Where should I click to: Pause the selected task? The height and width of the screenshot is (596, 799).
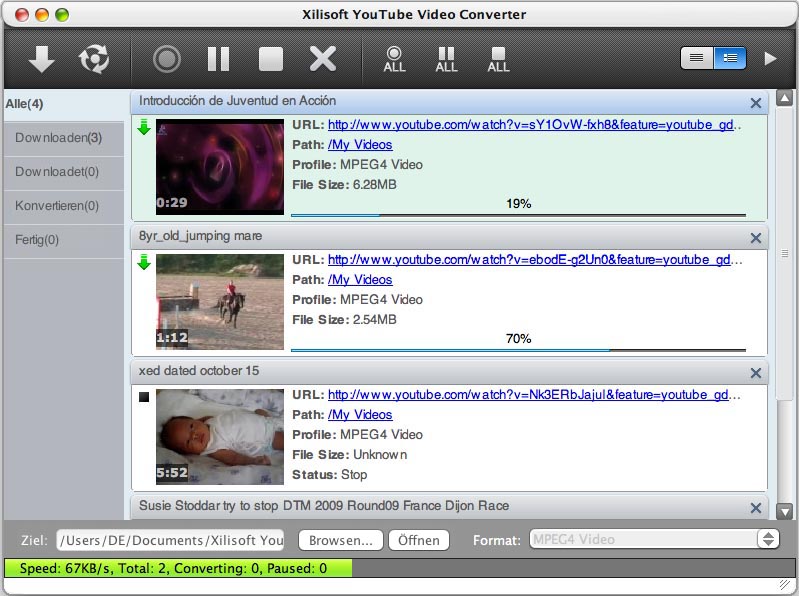click(x=219, y=59)
